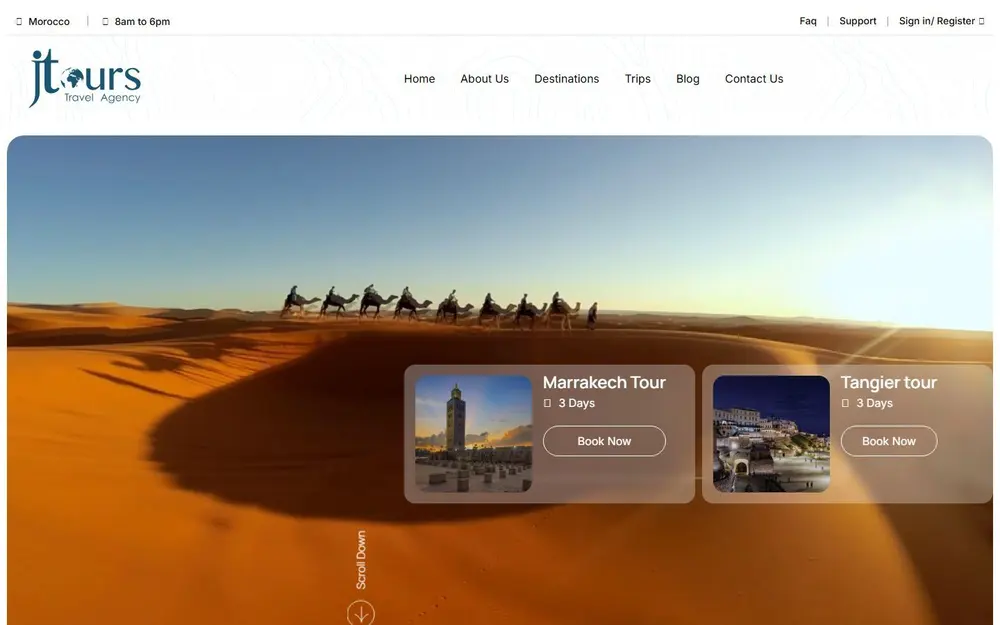This screenshot has width=1000, height=625.
Task: Click the location icon beside Morocco
Action: pyautogui.click(x=19, y=21)
